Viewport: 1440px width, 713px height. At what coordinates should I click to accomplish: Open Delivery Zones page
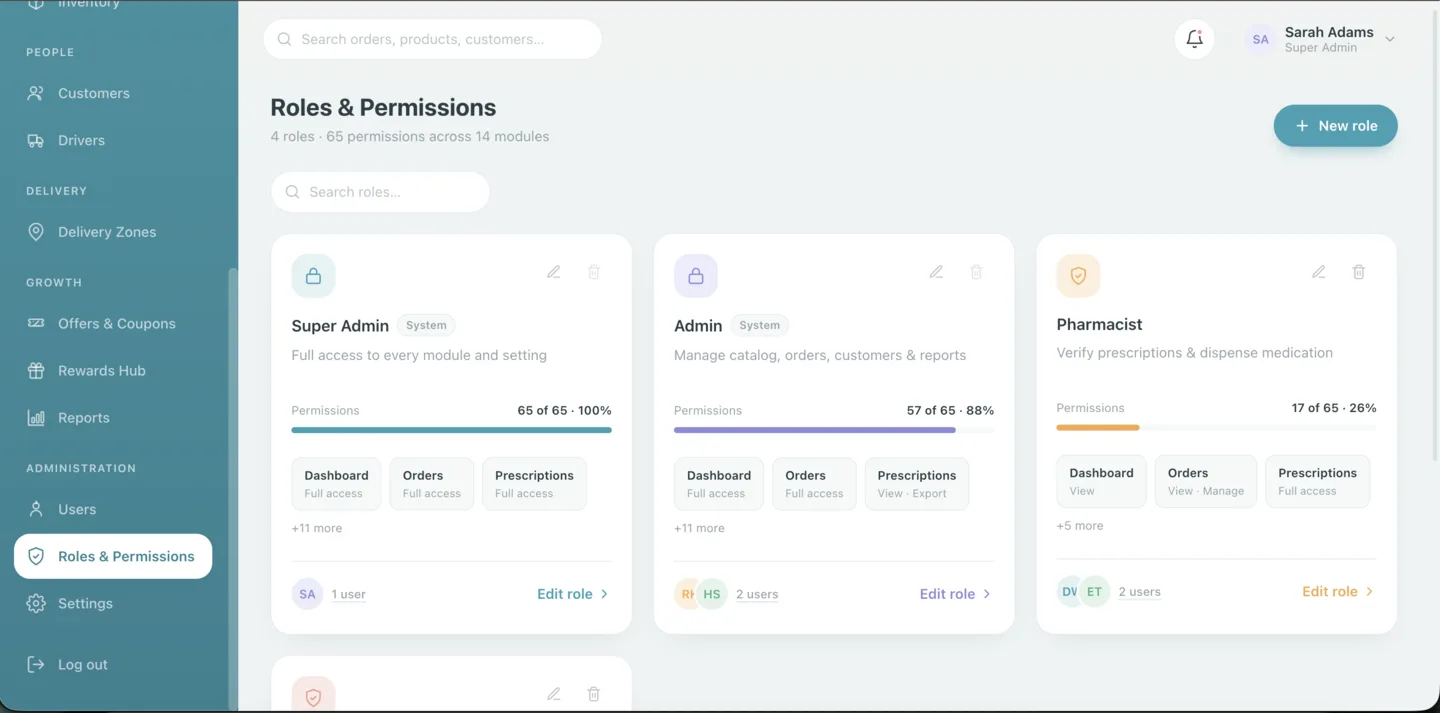pyautogui.click(x=113, y=232)
